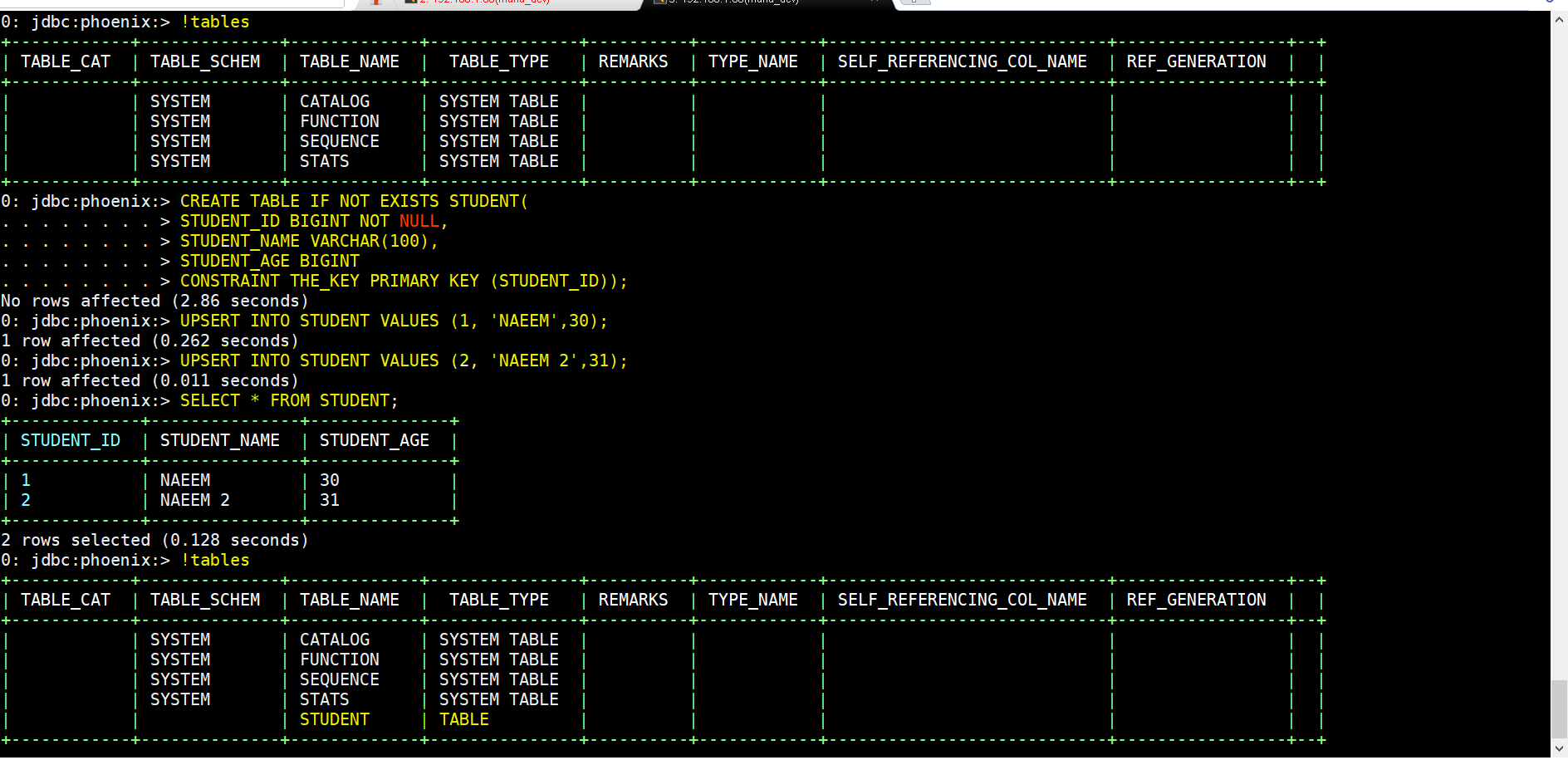Click the scrollbar up arrow at top

[1559, 19]
